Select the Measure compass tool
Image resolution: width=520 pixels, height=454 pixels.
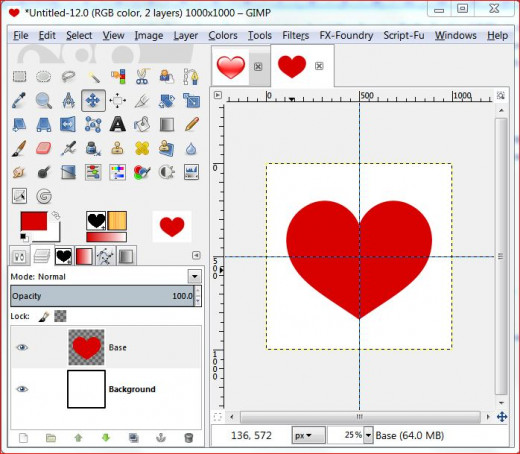tap(68, 100)
